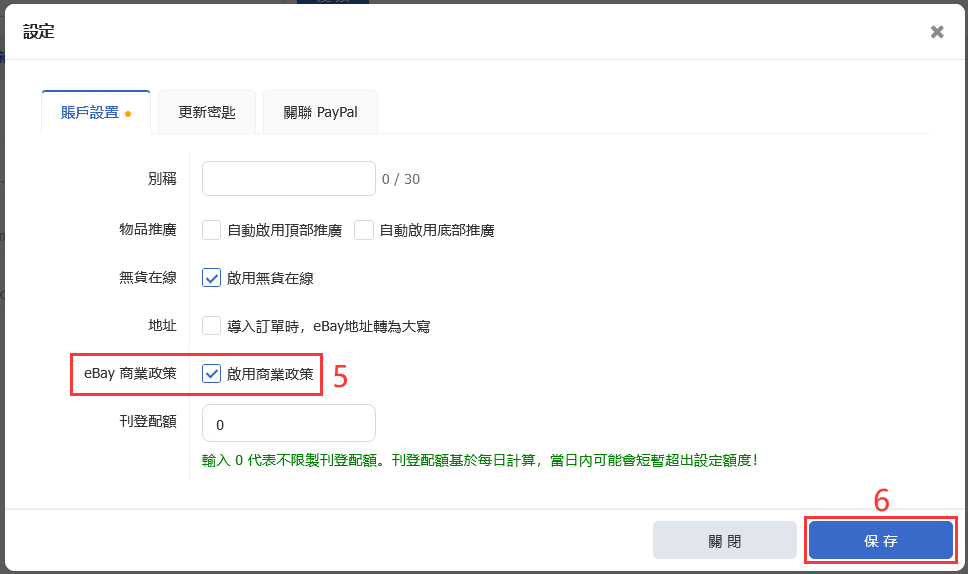Click the eBay 商業政策 row label

(x=131, y=374)
